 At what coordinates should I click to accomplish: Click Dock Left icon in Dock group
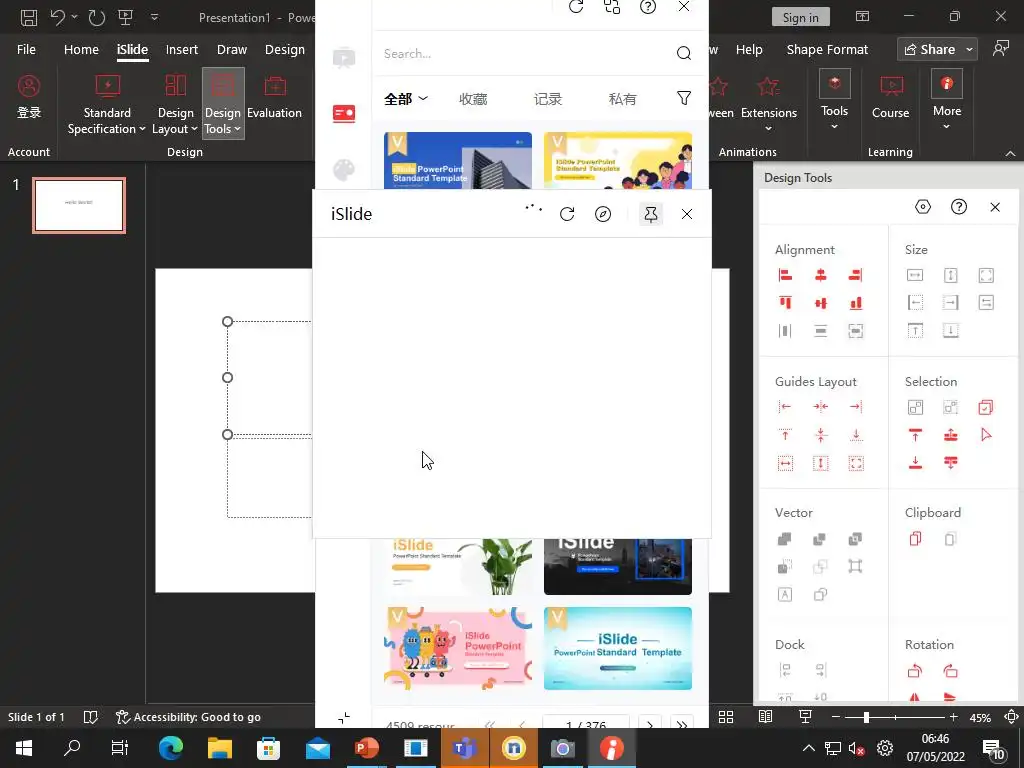click(785, 670)
